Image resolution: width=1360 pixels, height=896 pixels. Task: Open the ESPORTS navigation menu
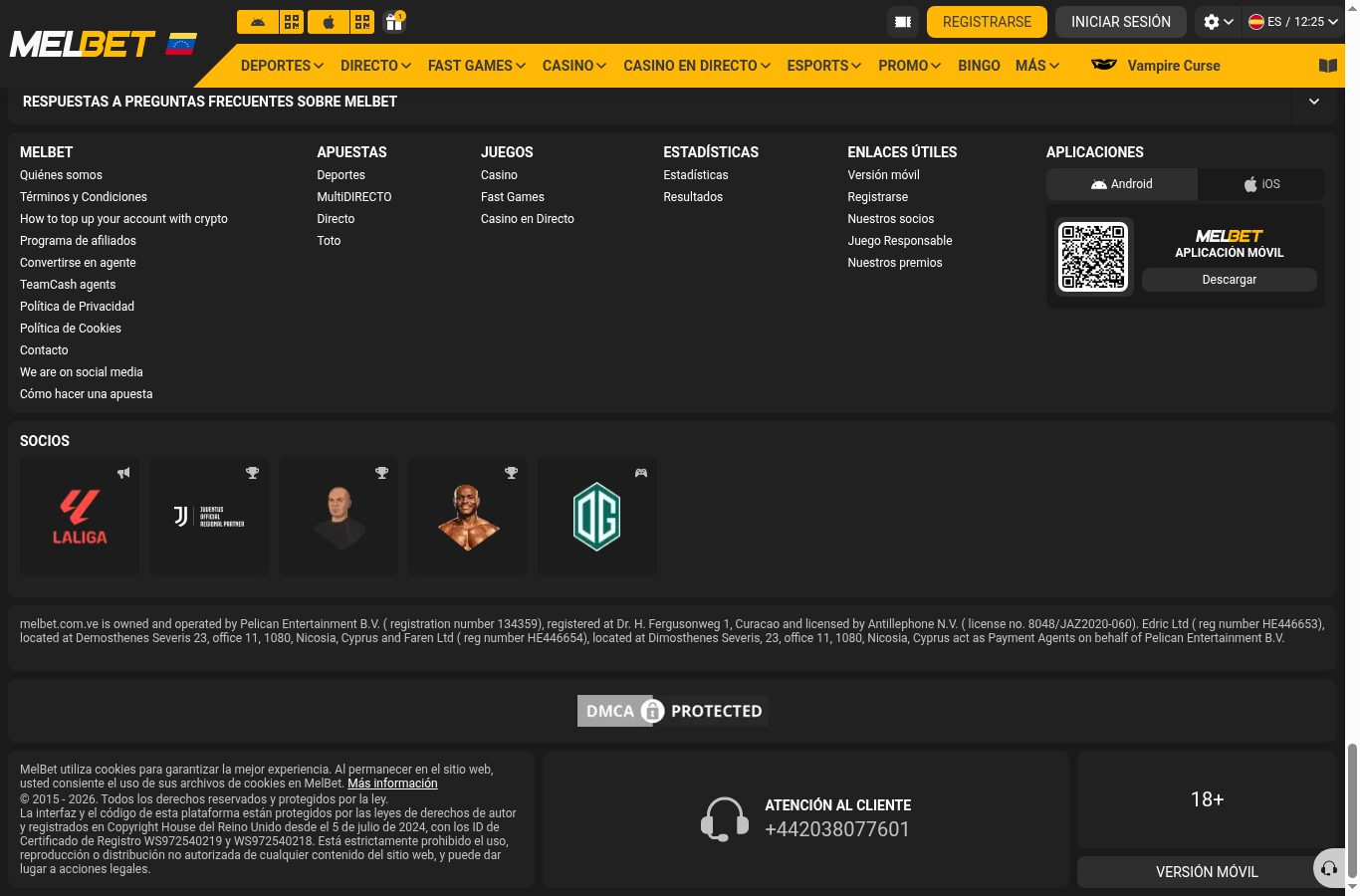[824, 66]
